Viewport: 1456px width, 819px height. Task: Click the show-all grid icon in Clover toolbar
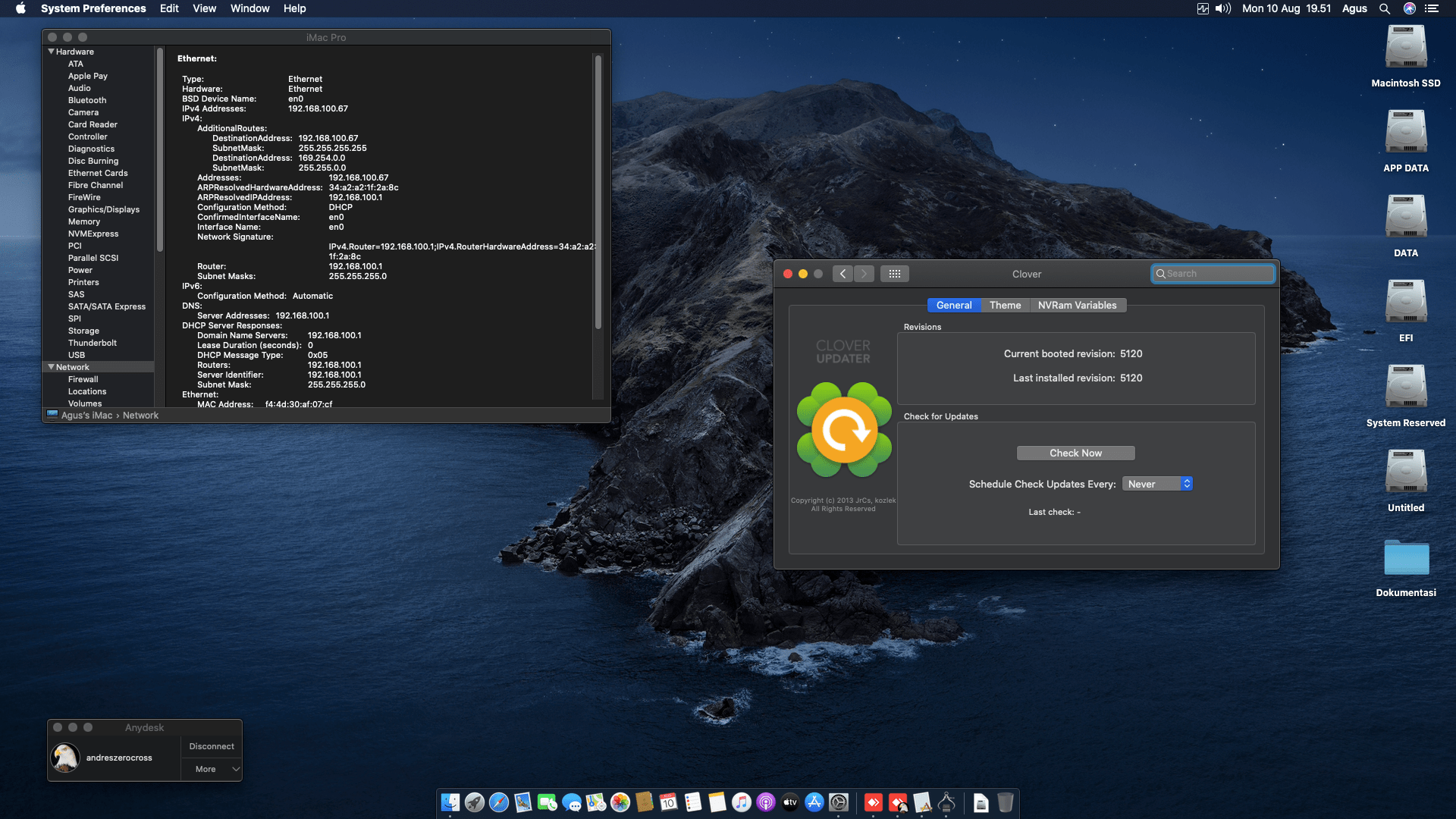[x=895, y=273]
